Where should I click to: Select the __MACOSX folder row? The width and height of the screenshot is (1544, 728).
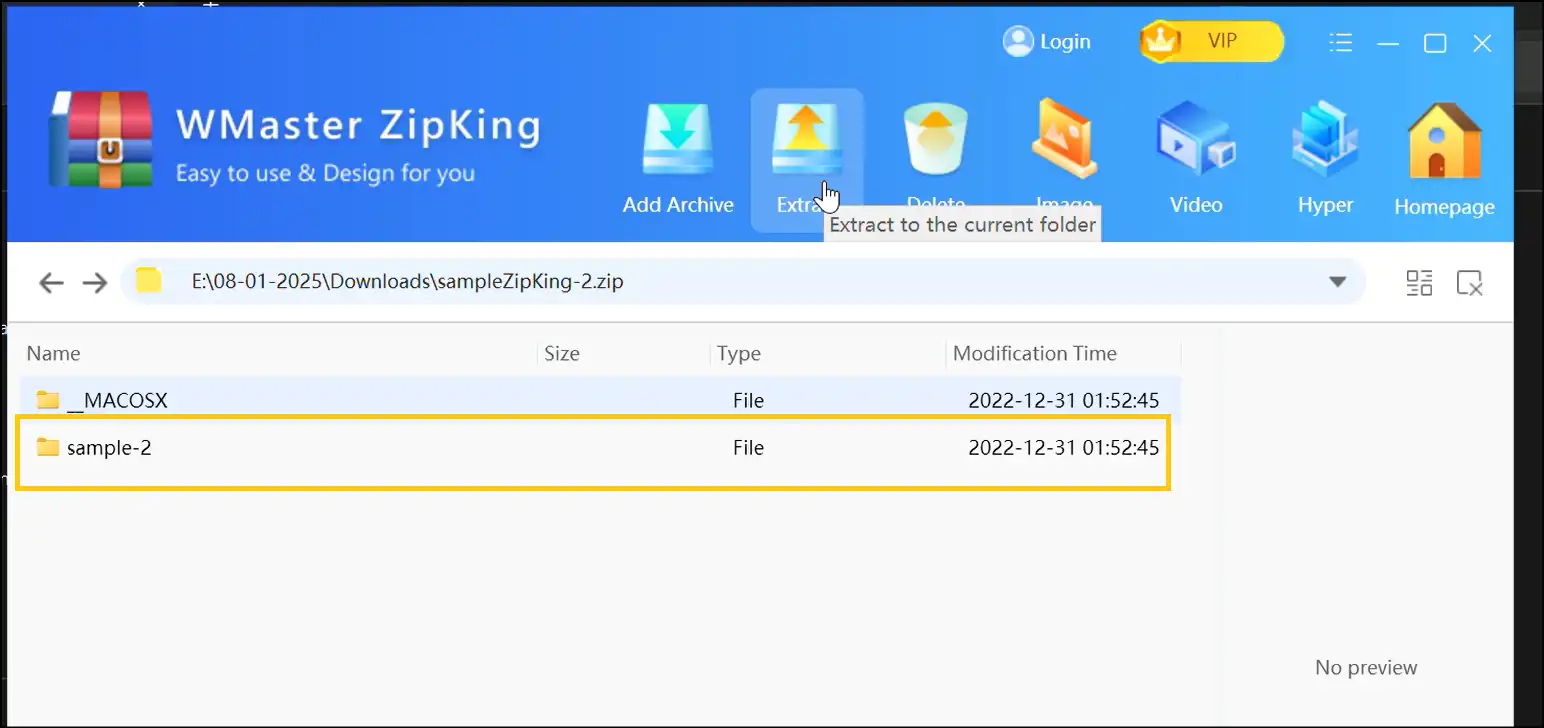(x=600, y=400)
